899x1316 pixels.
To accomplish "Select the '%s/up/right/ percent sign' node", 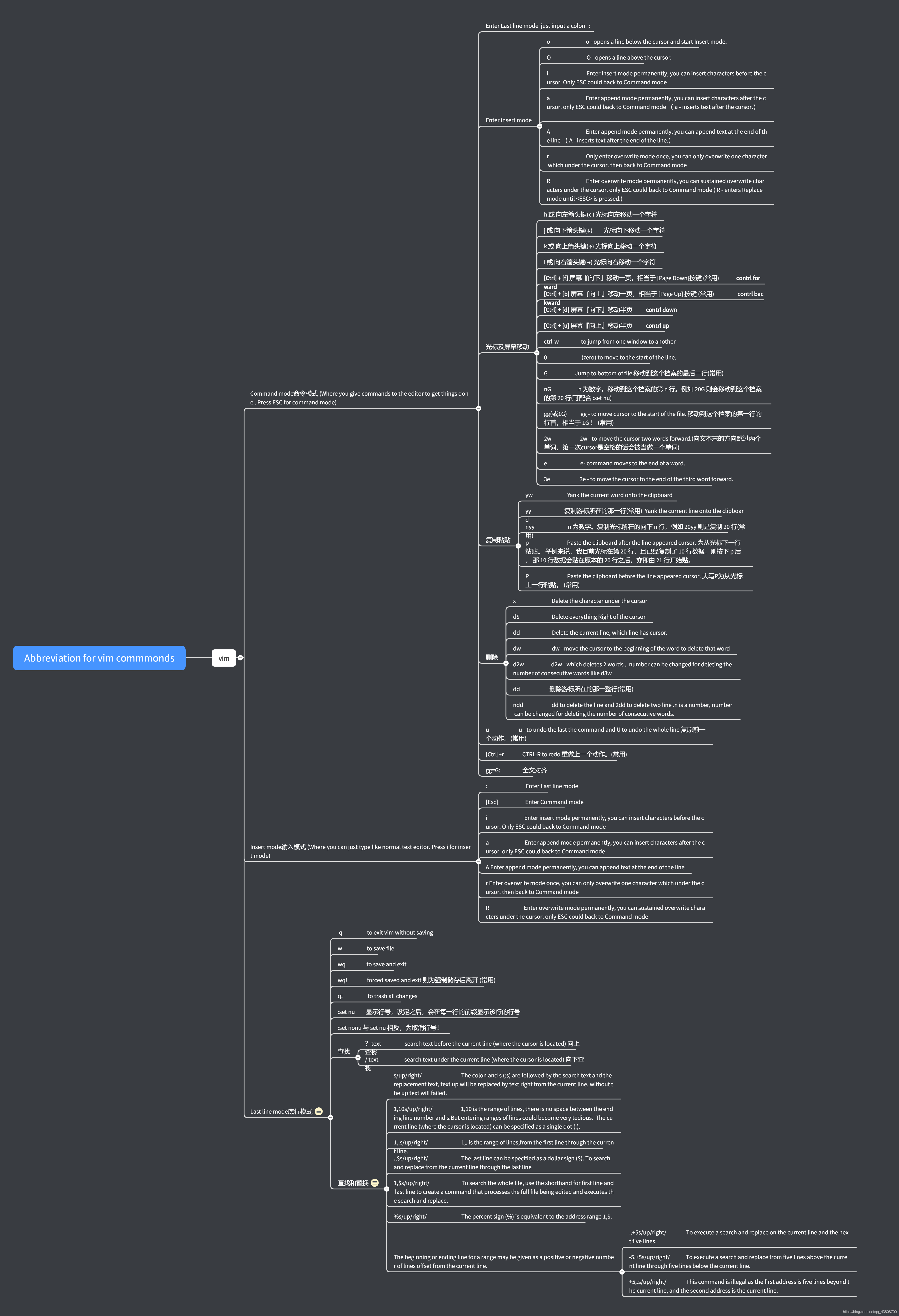I will click(x=503, y=1216).
